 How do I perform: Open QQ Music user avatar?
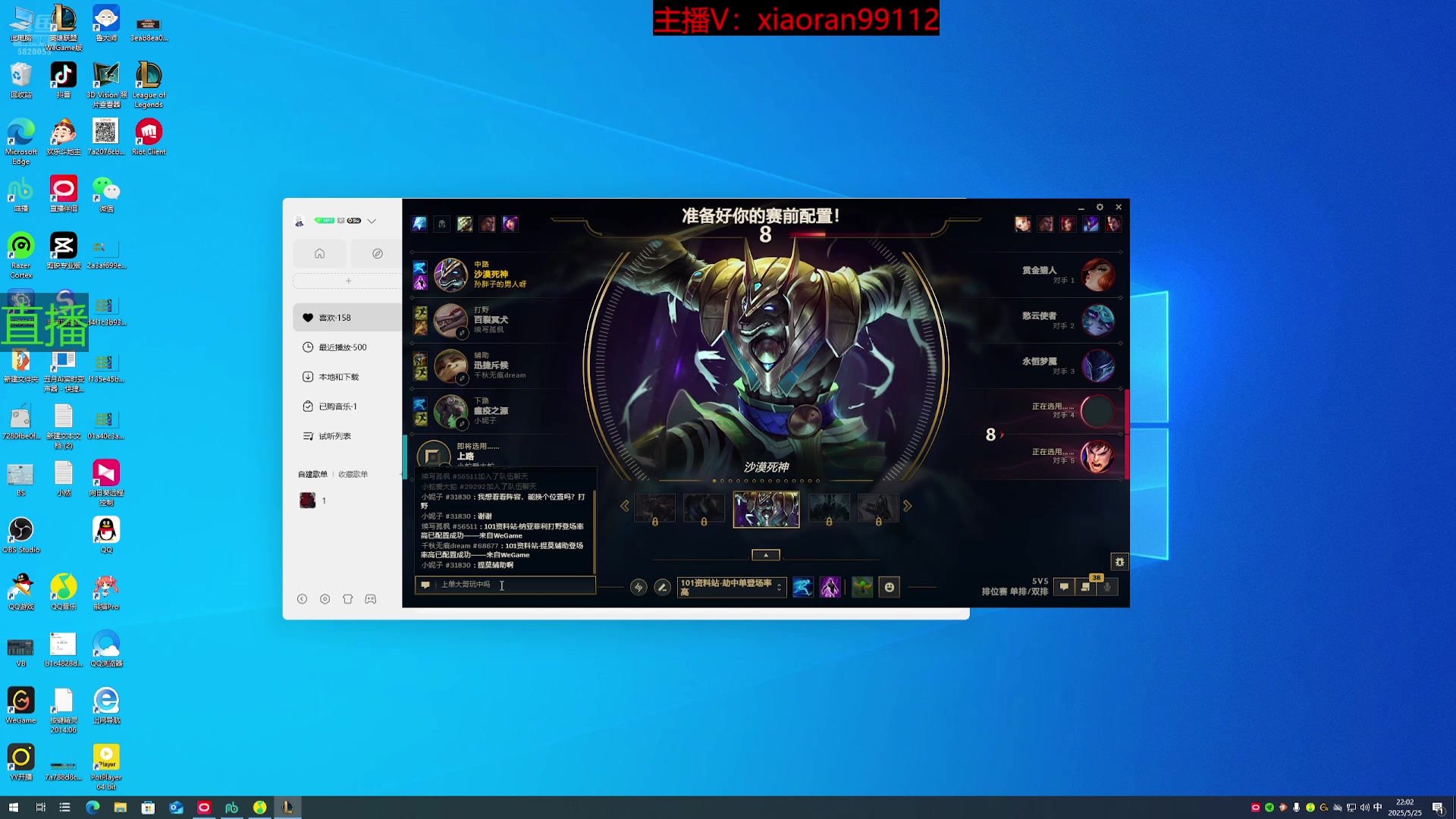tap(299, 221)
